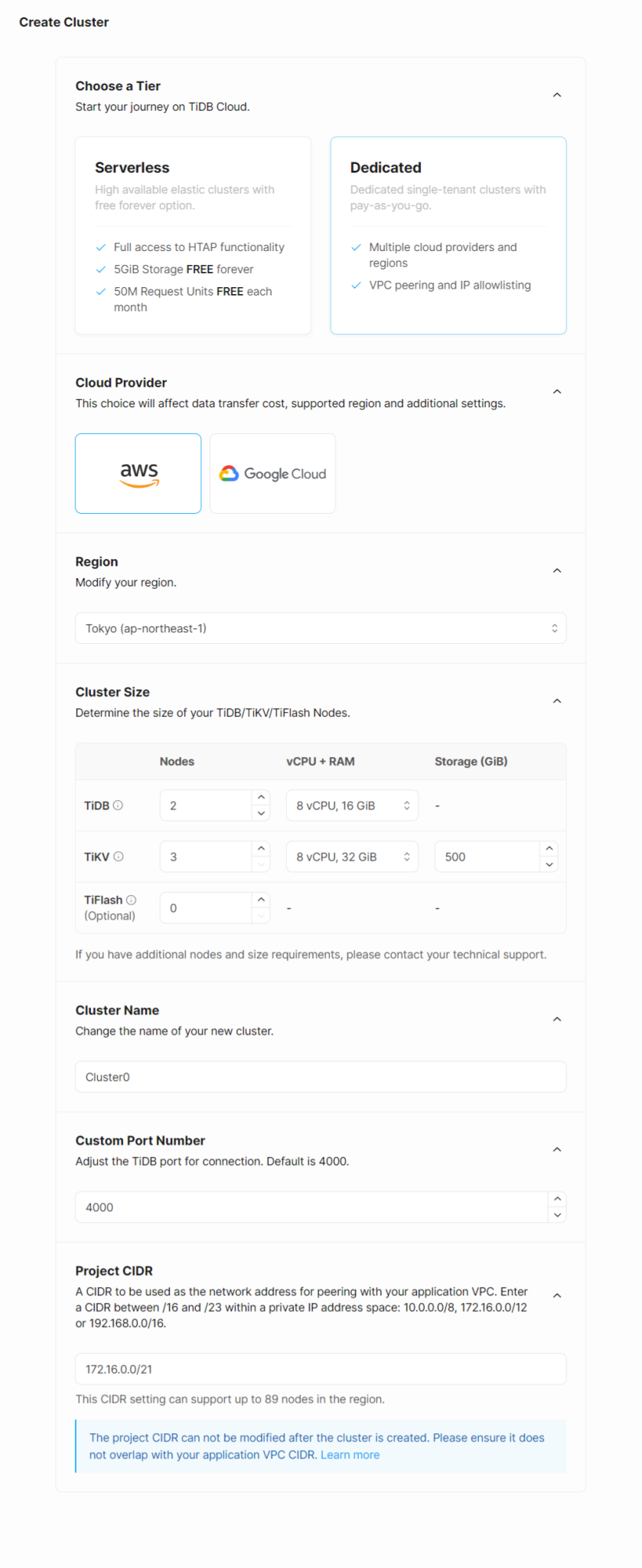Select the AWS cloud provider card
The height and width of the screenshot is (1568, 642).
139,473
